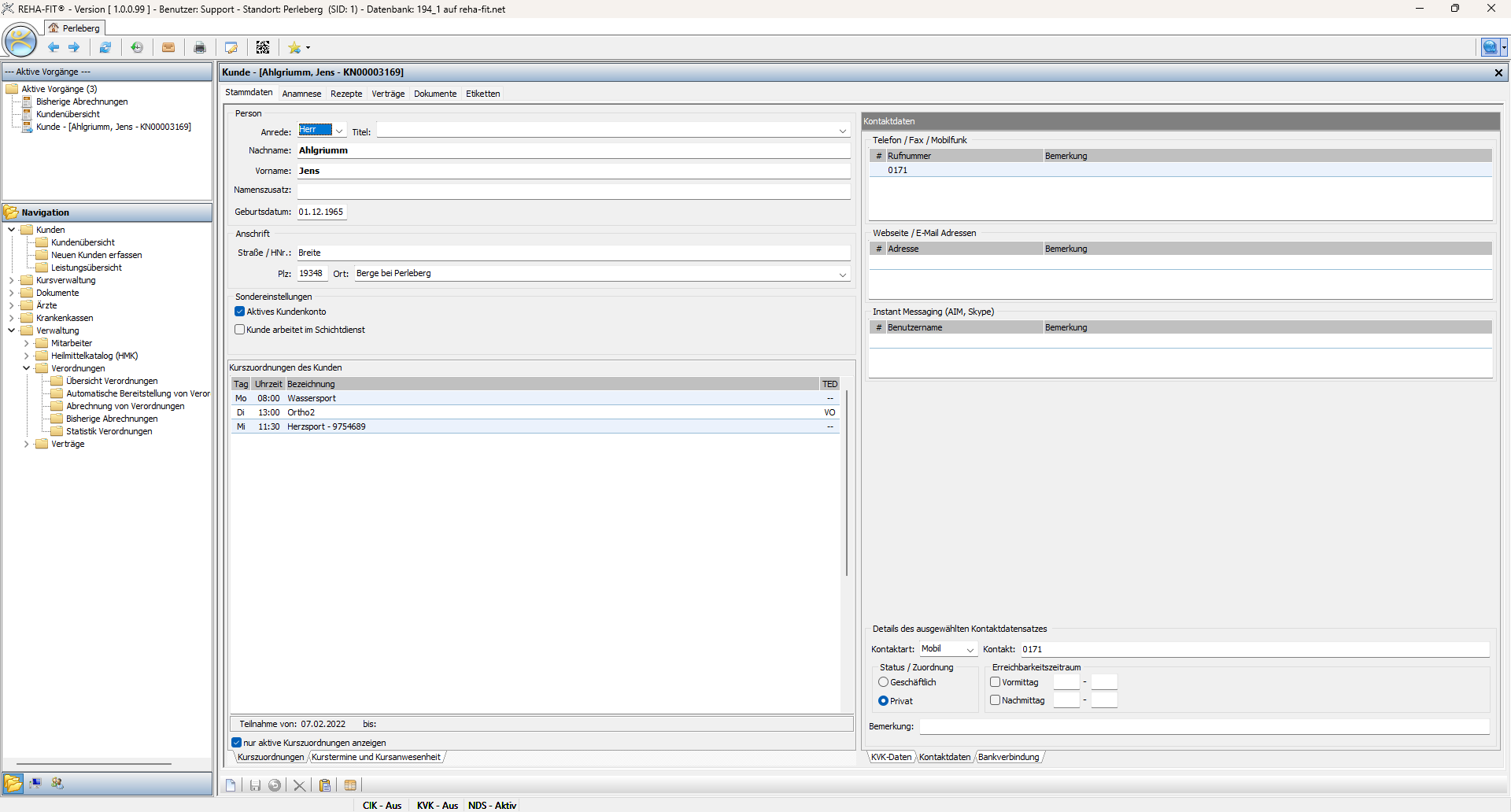Expand the Kursverwaltung tree node
1511x812 pixels.
click(x=11, y=280)
